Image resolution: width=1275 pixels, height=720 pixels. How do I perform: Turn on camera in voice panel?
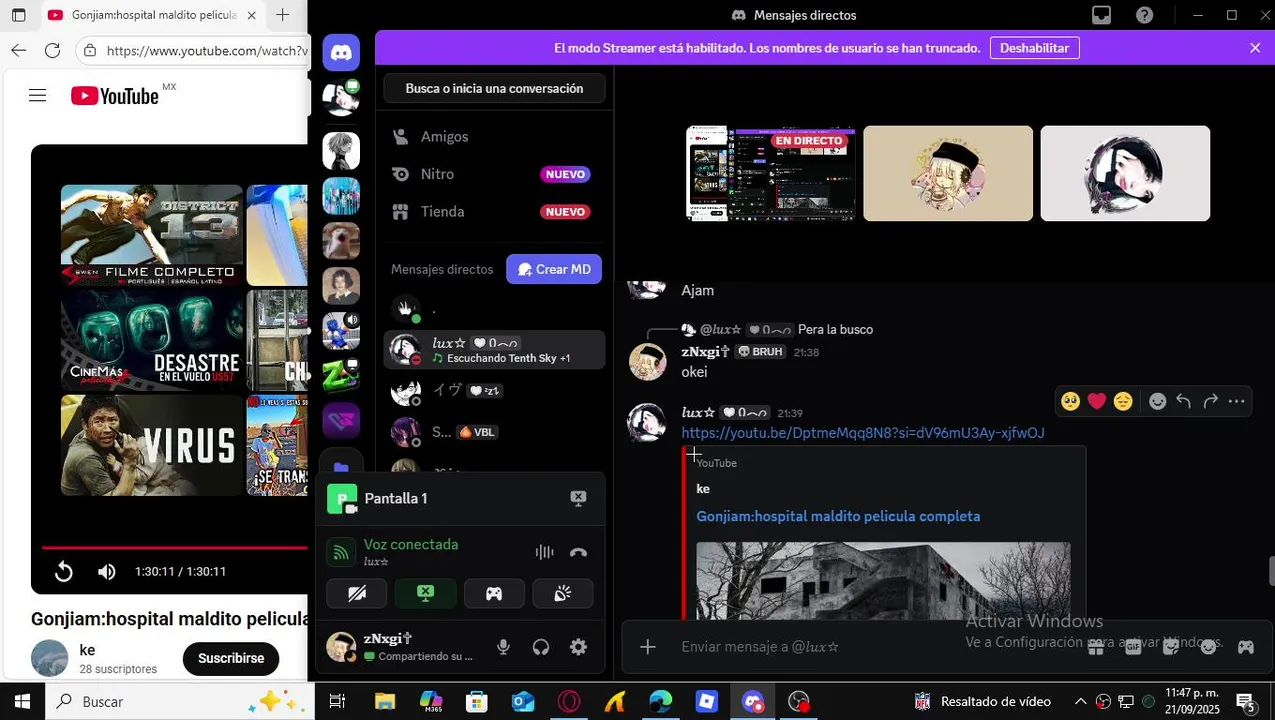356,594
